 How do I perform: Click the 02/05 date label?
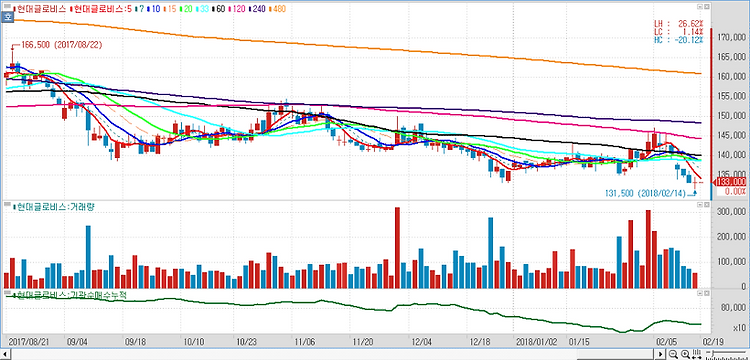click(x=668, y=342)
